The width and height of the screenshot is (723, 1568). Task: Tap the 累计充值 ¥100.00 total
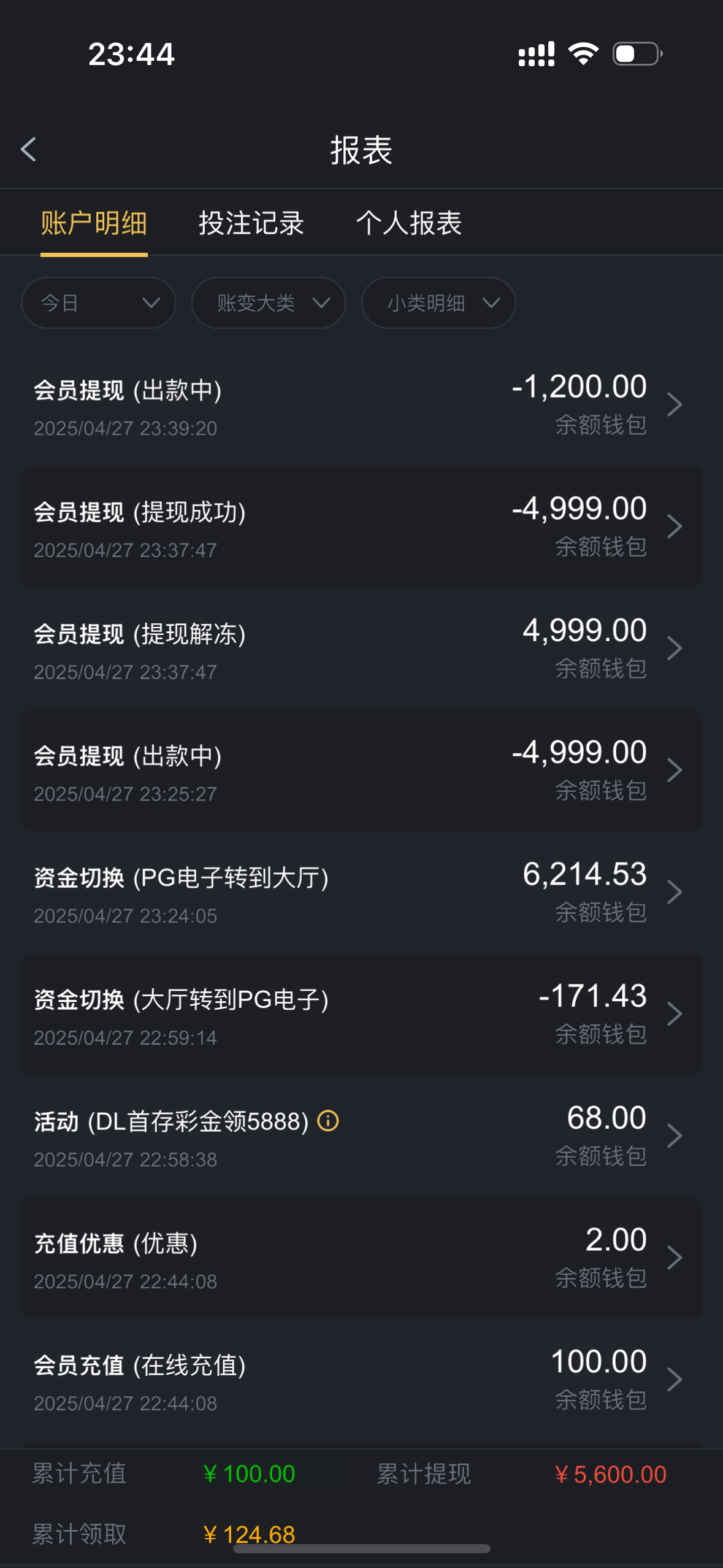[x=249, y=1474]
